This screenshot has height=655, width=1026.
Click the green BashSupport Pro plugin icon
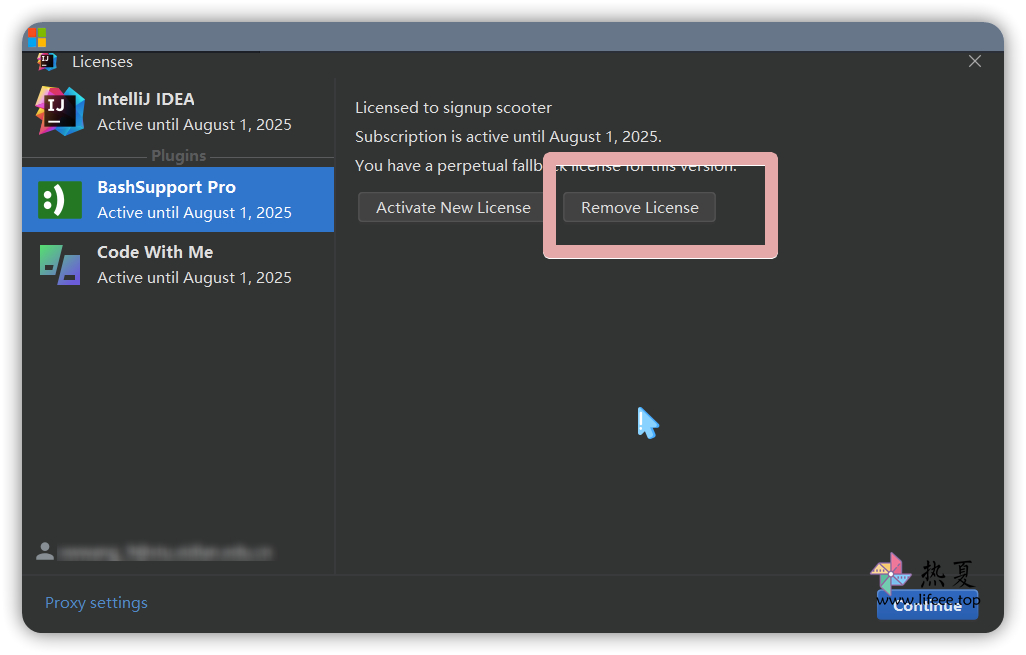pos(59,199)
